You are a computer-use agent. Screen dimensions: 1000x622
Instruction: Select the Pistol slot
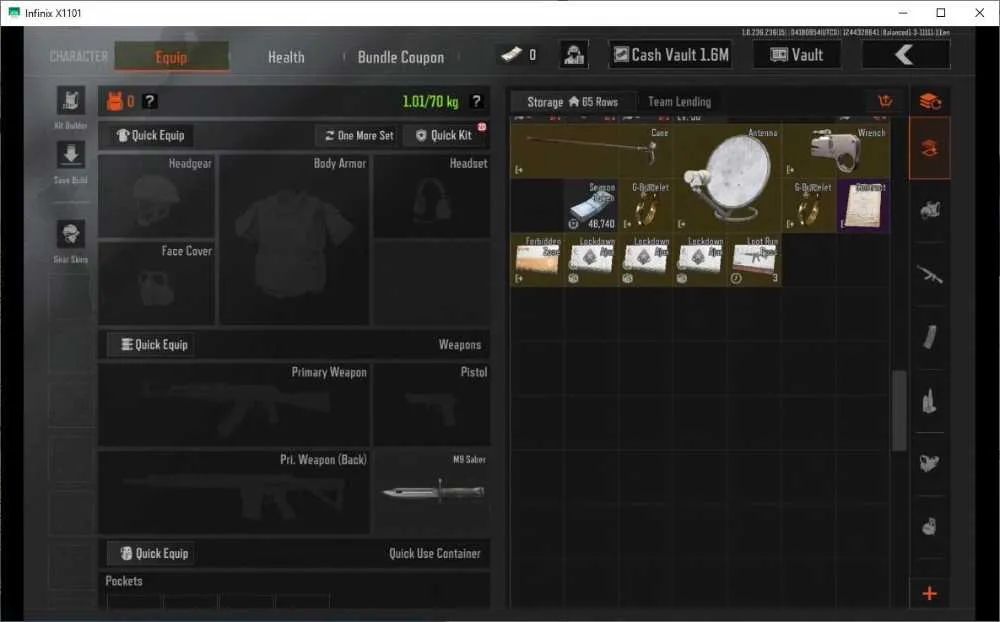click(x=432, y=404)
